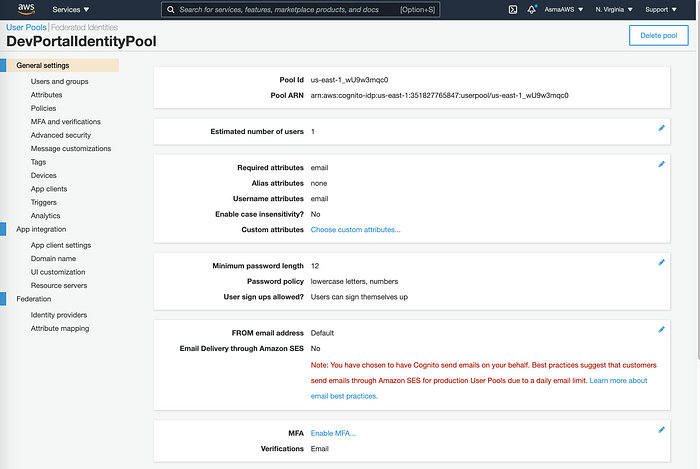
Task: Expand the Services dropdown menu
Action: (71, 9)
